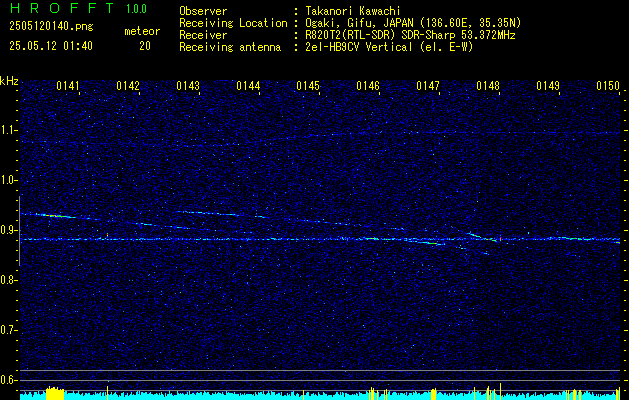Click the 0141 time marker
The image size is (629, 400).
click(x=68, y=86)
